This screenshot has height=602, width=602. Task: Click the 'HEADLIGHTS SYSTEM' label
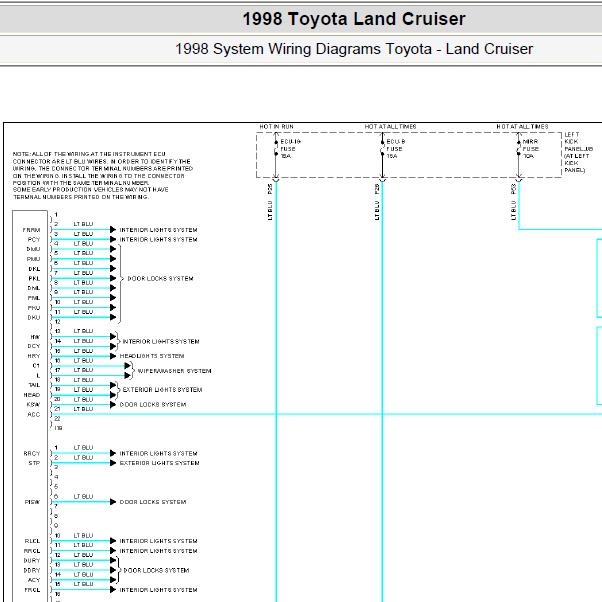152,356
